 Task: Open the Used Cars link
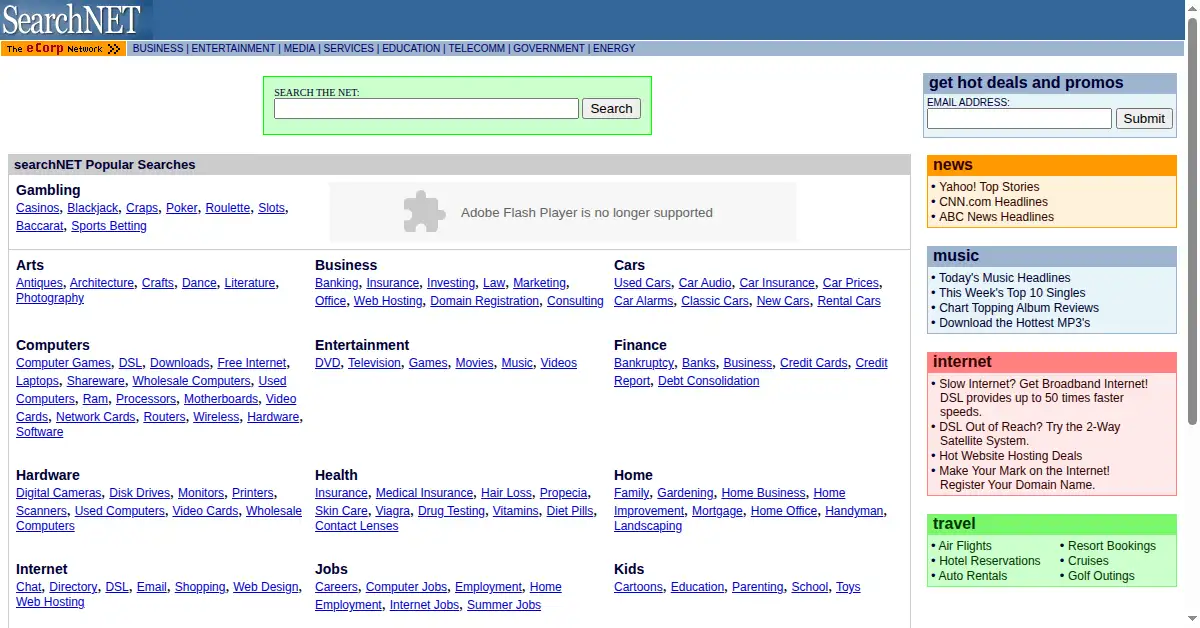point(642,283)
